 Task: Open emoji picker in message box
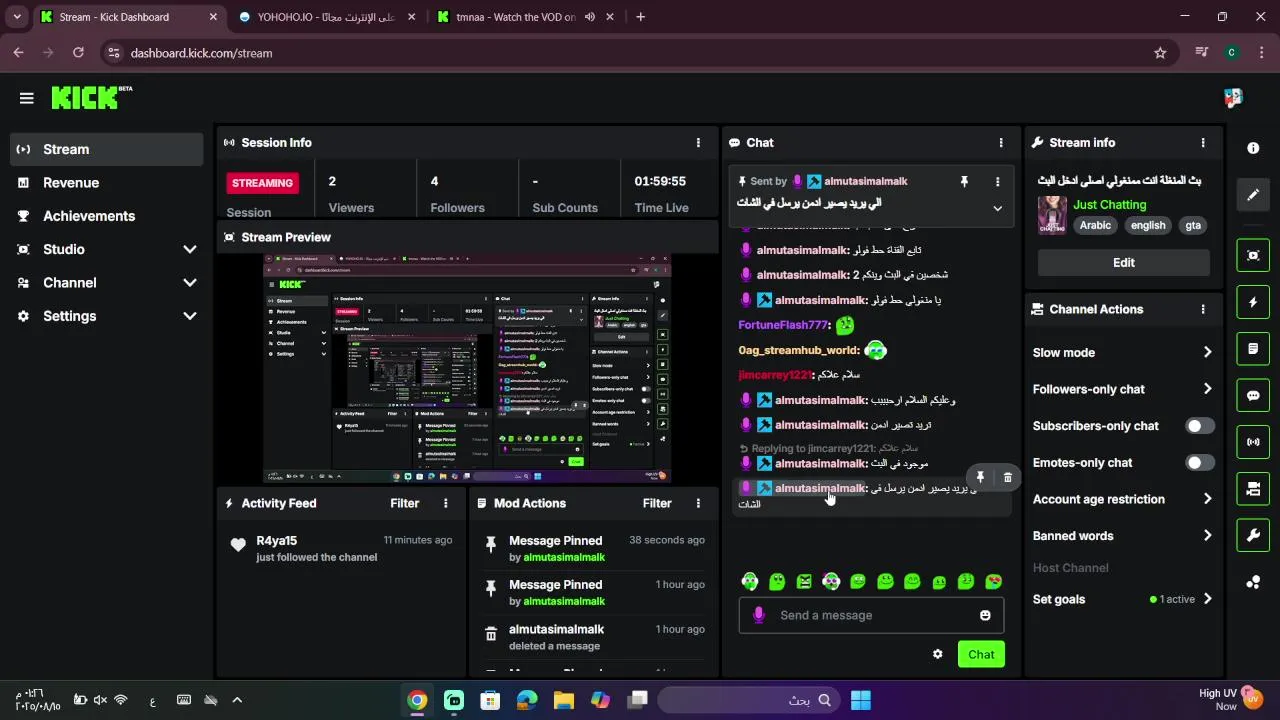pos(985,616)
